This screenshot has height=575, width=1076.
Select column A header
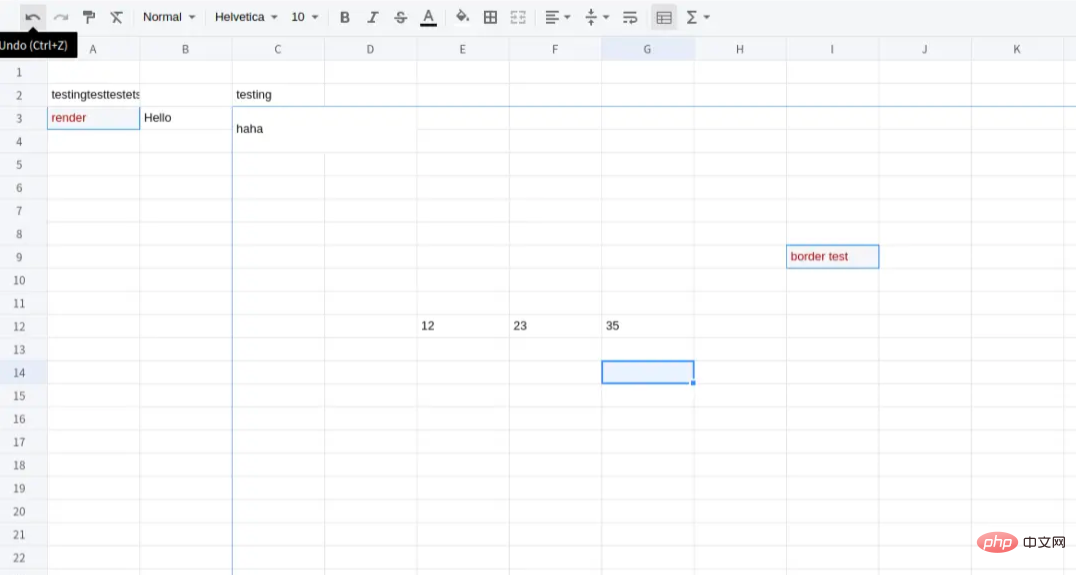click(x=93, y=49)
